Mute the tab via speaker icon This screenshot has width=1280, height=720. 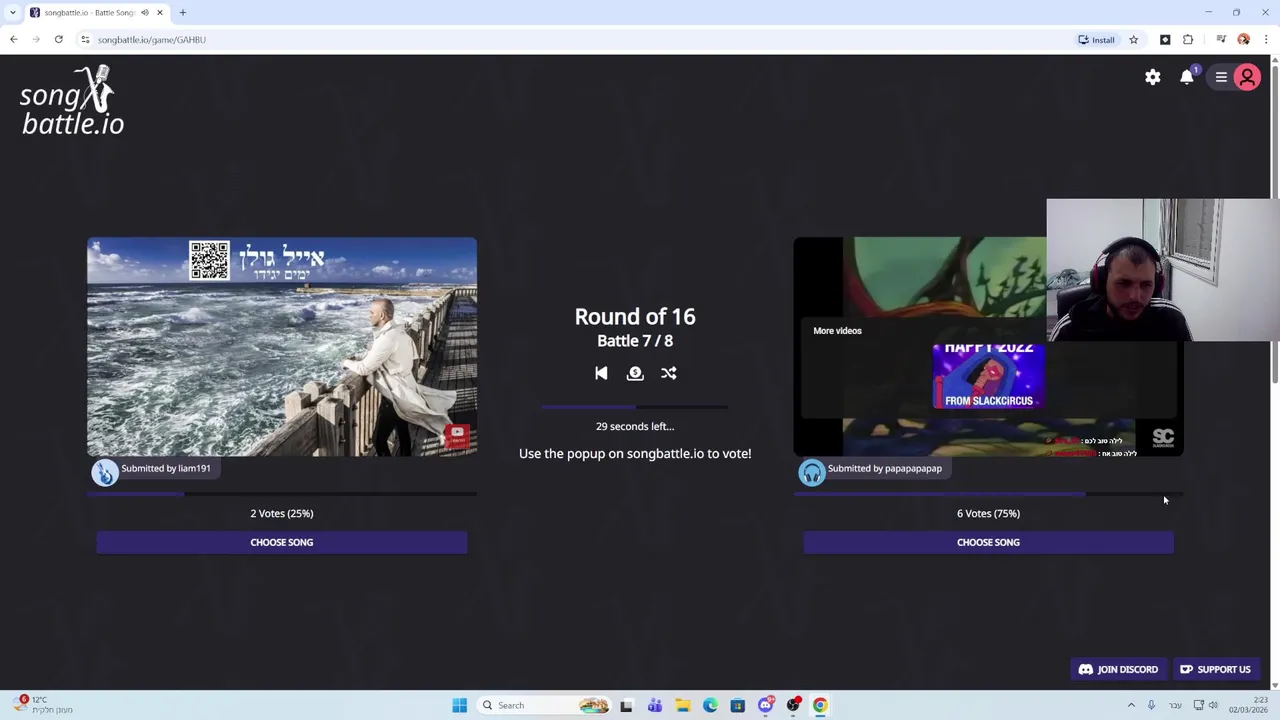pos(145,13)
